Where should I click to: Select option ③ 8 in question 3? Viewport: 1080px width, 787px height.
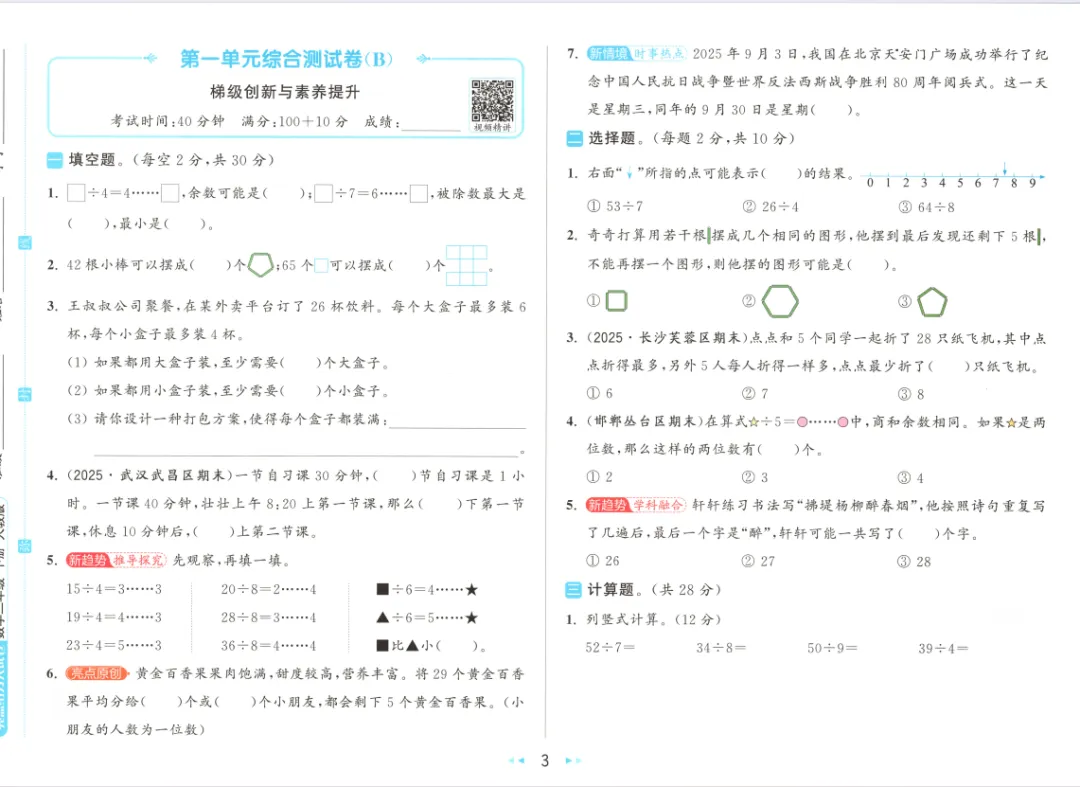point(911,394)
